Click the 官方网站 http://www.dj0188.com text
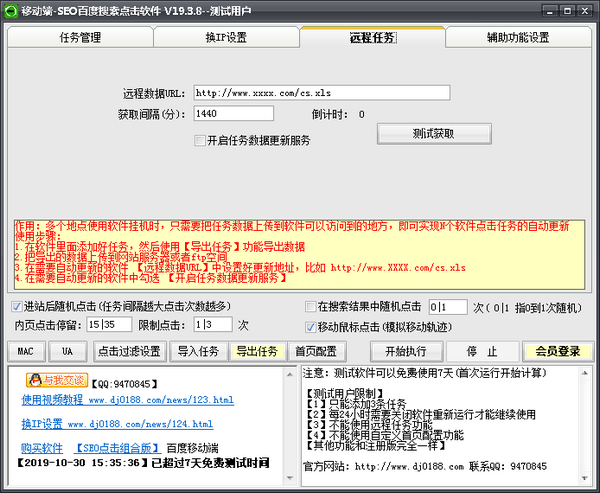Image resolution: width=600 pixels, height=493 pixels. pyautogui.click(x=383, y=467)
